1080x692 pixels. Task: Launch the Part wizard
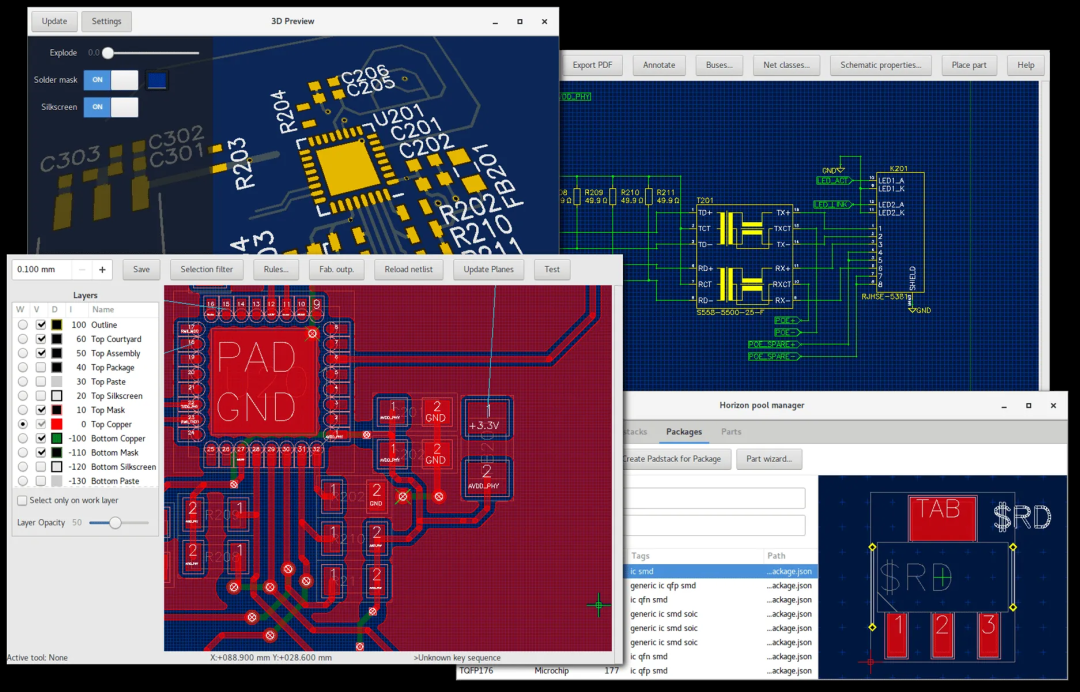[x=769, y=459]
